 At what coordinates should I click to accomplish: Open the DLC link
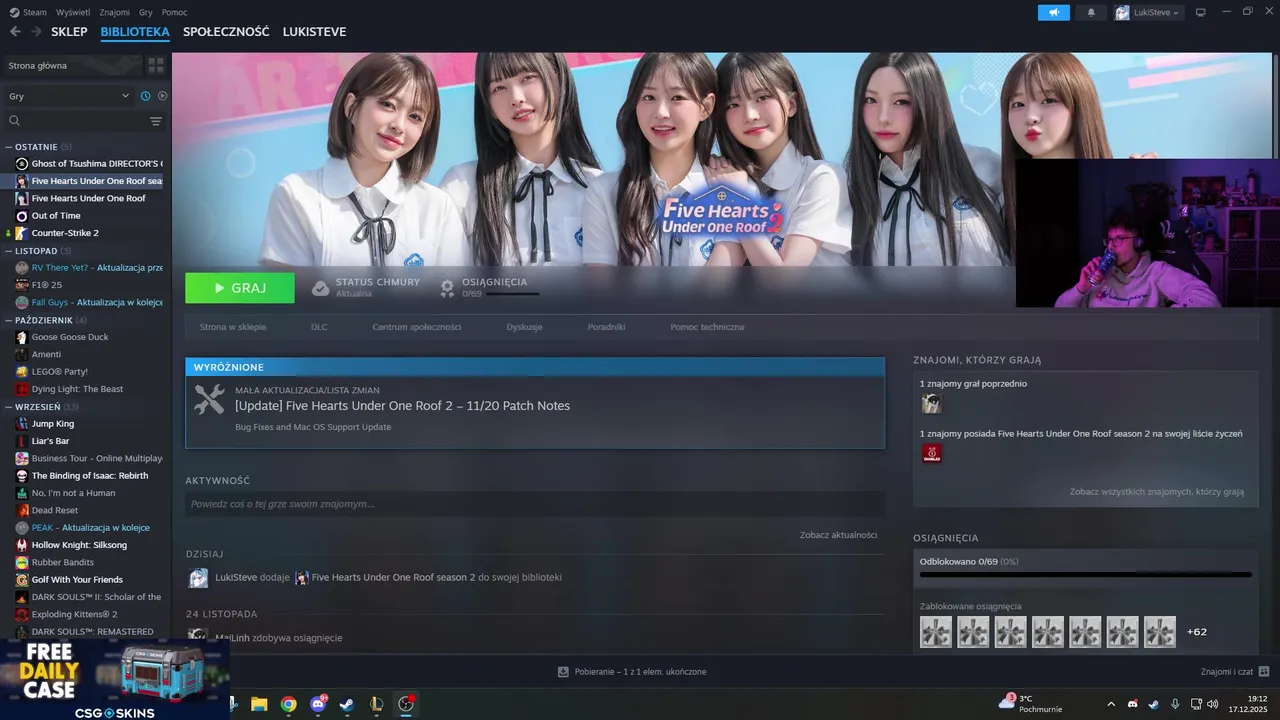[319, 327]
